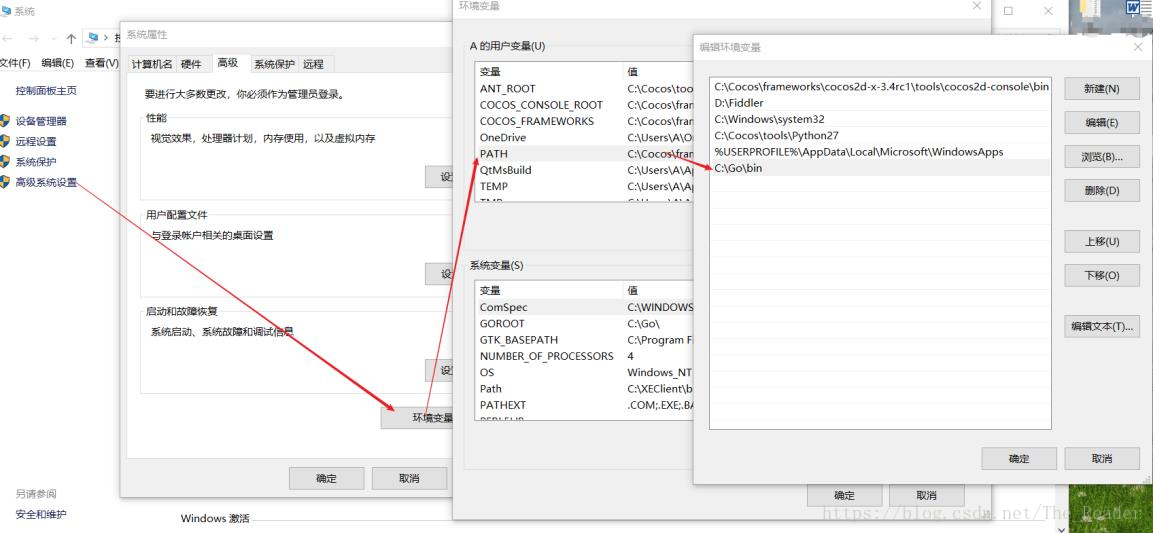
Task: Switch to 硬件 tab
Action: (191, 64)
